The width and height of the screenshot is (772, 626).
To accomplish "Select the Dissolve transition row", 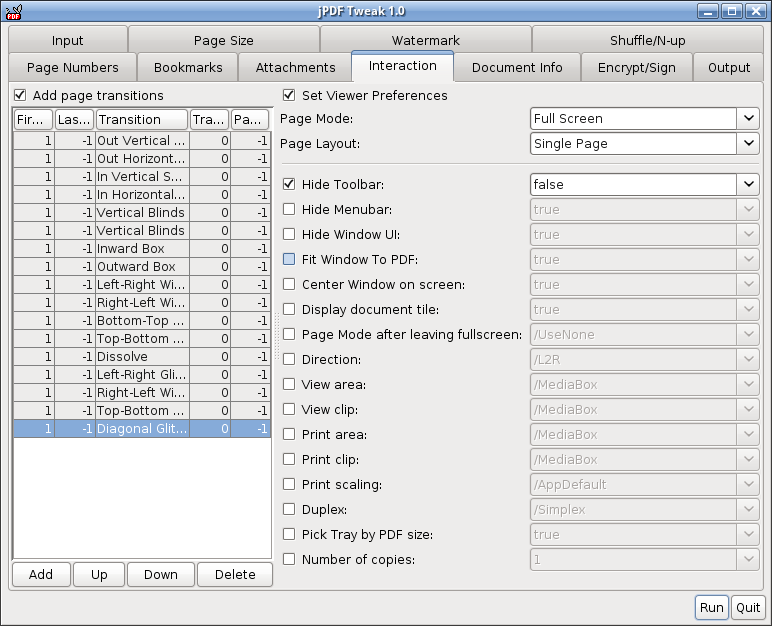I will coord(142,357).
